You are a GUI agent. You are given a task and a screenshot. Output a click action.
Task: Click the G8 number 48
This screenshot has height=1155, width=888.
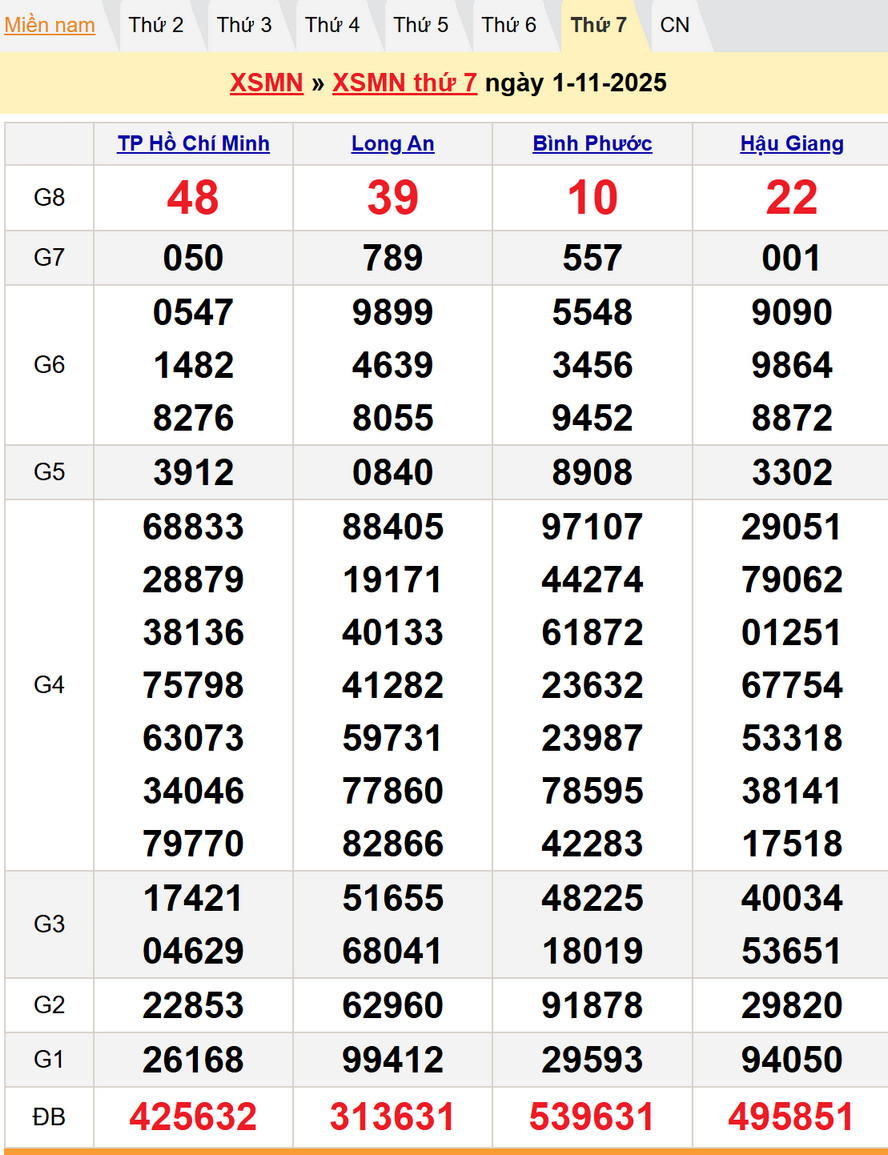click(x=193, y=198)
